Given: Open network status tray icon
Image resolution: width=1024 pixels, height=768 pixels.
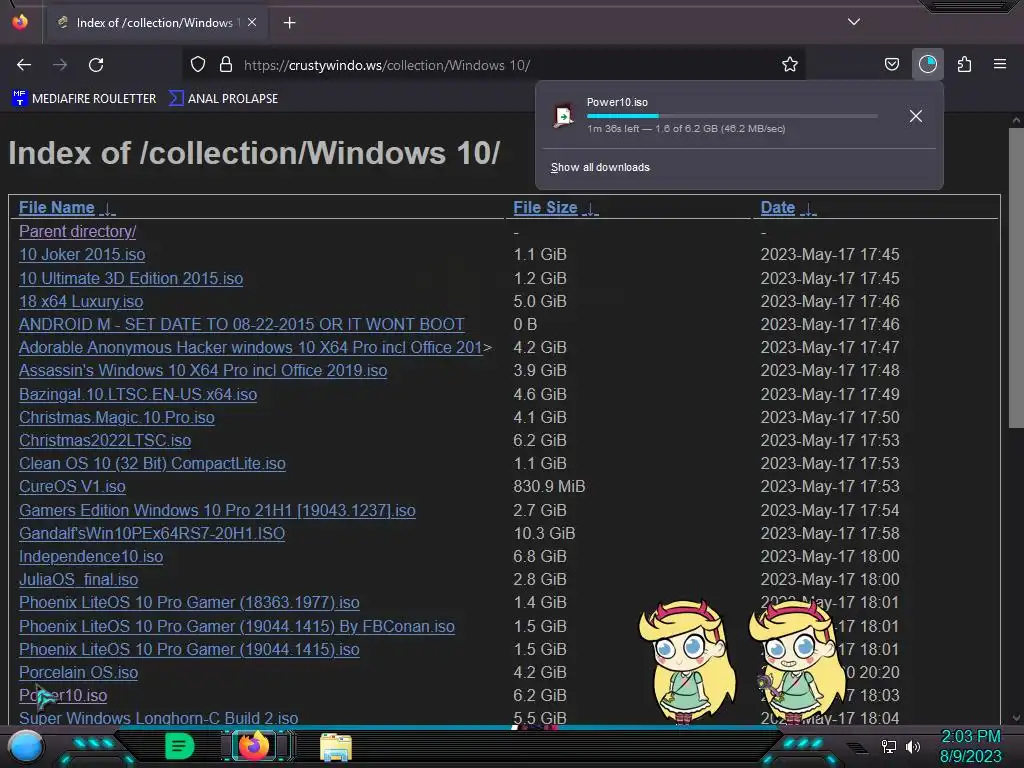Looking at the screenshot, I should pyautogui.click(x=888, y=746).
